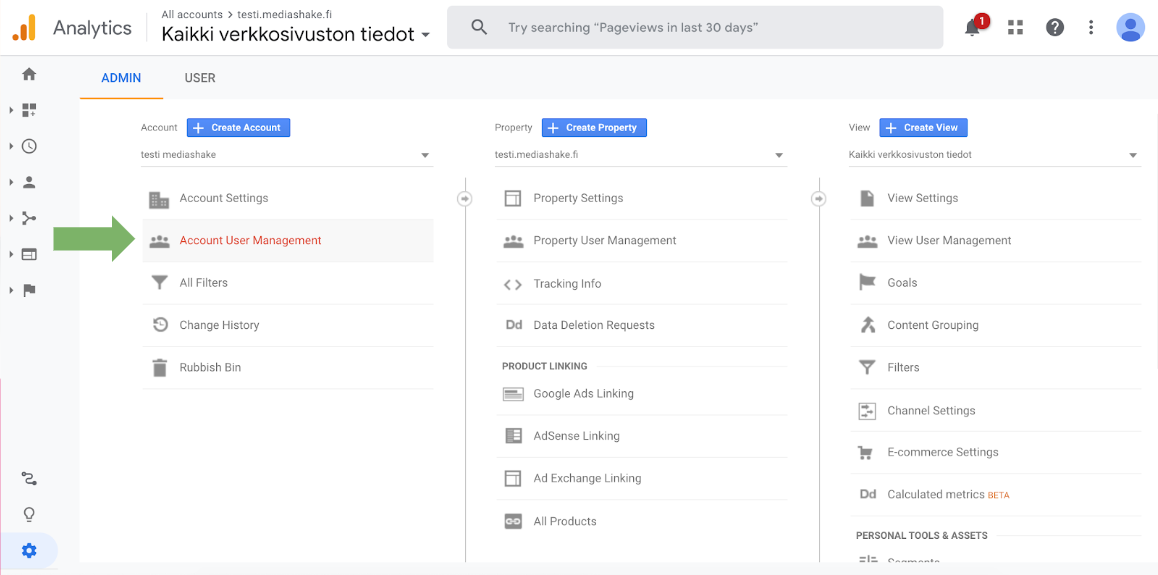This screenshot has width=1158, height=575.
Task: Open the Home icon in sidebar
Action: pyautogui.click(x=29, y=74)
